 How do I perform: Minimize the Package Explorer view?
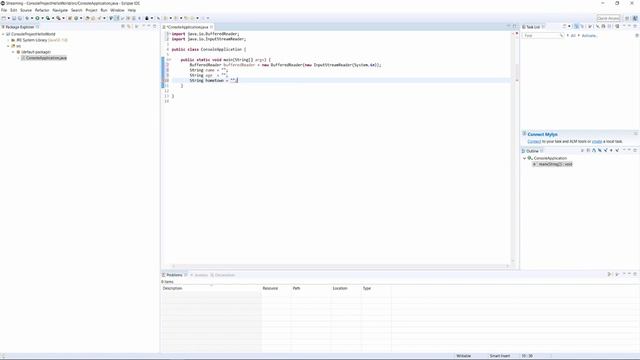pyautogui.click(x=149, y=27)
